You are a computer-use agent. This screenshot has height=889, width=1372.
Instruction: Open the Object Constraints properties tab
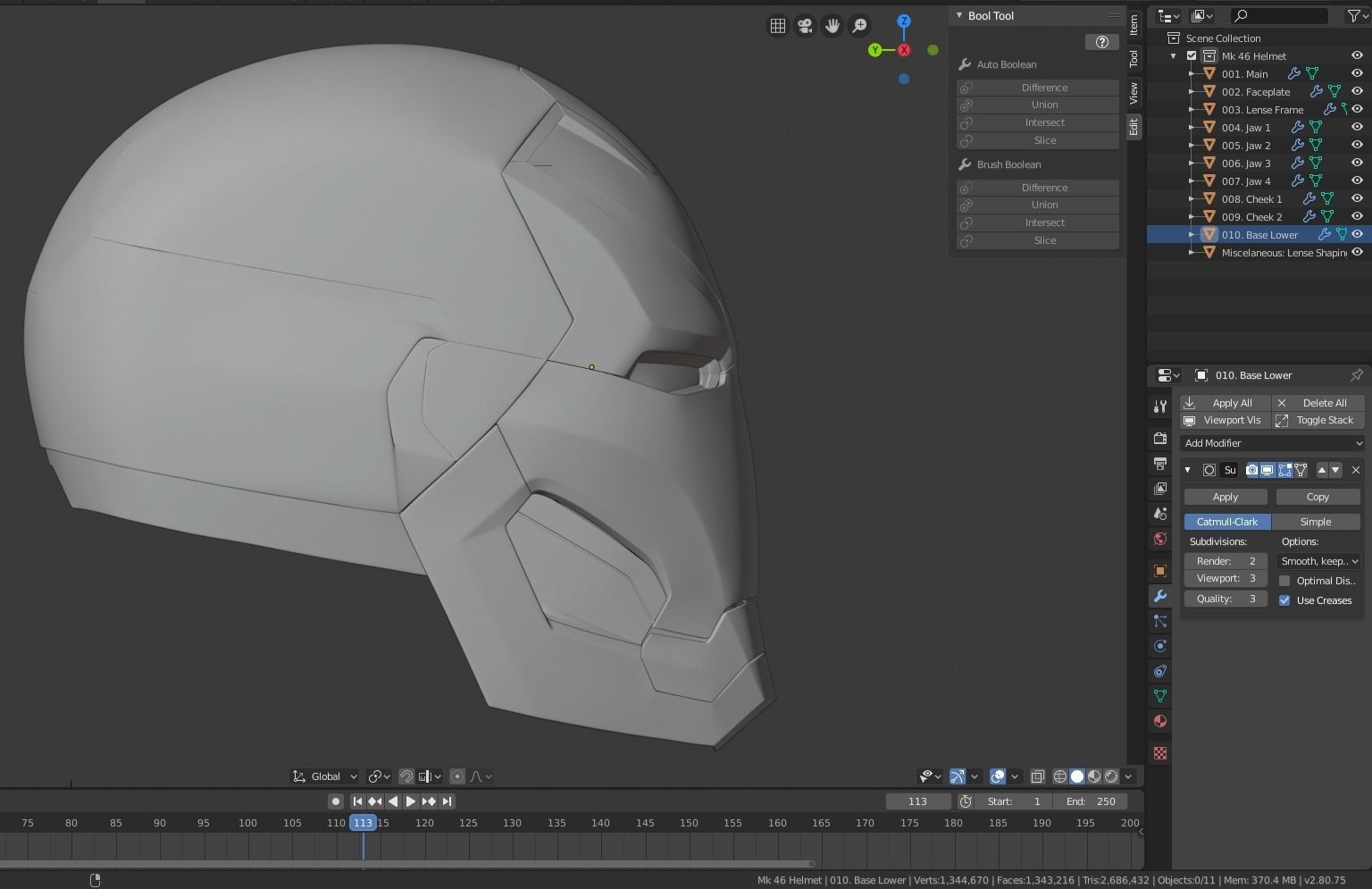point(1160,671)
